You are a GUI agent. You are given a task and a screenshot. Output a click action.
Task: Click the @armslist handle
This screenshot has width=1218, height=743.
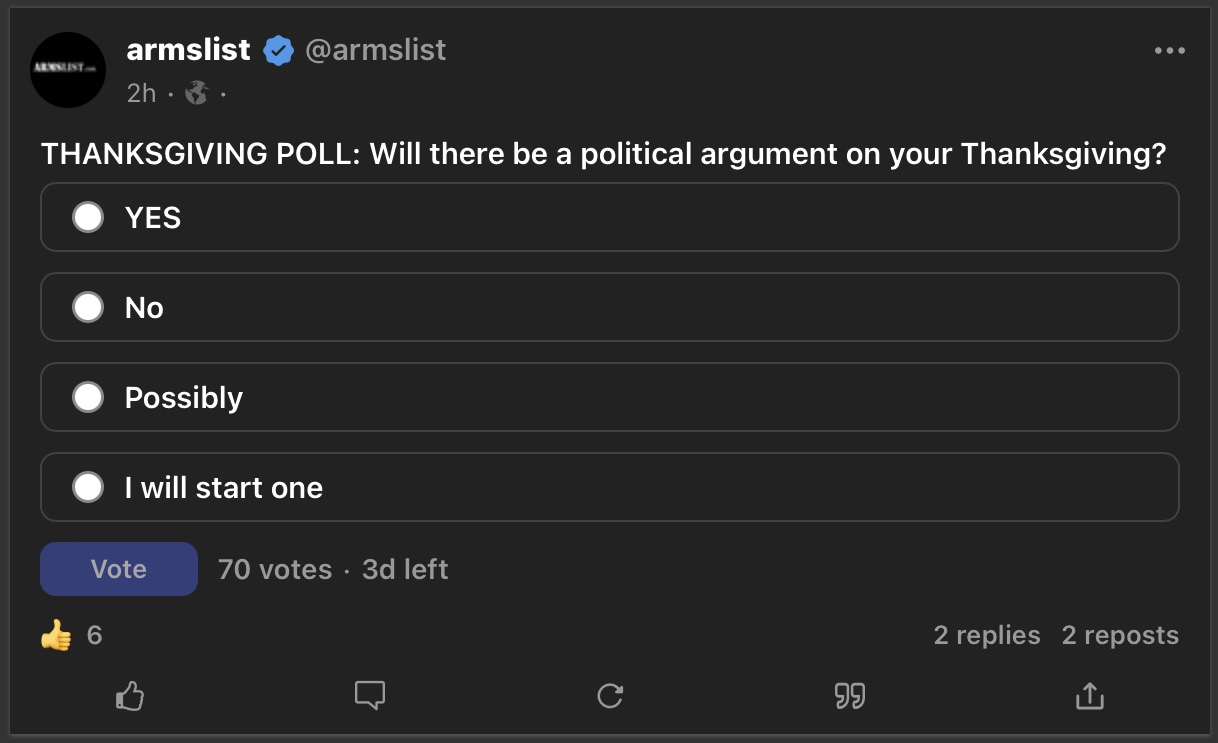pos(375,50)
